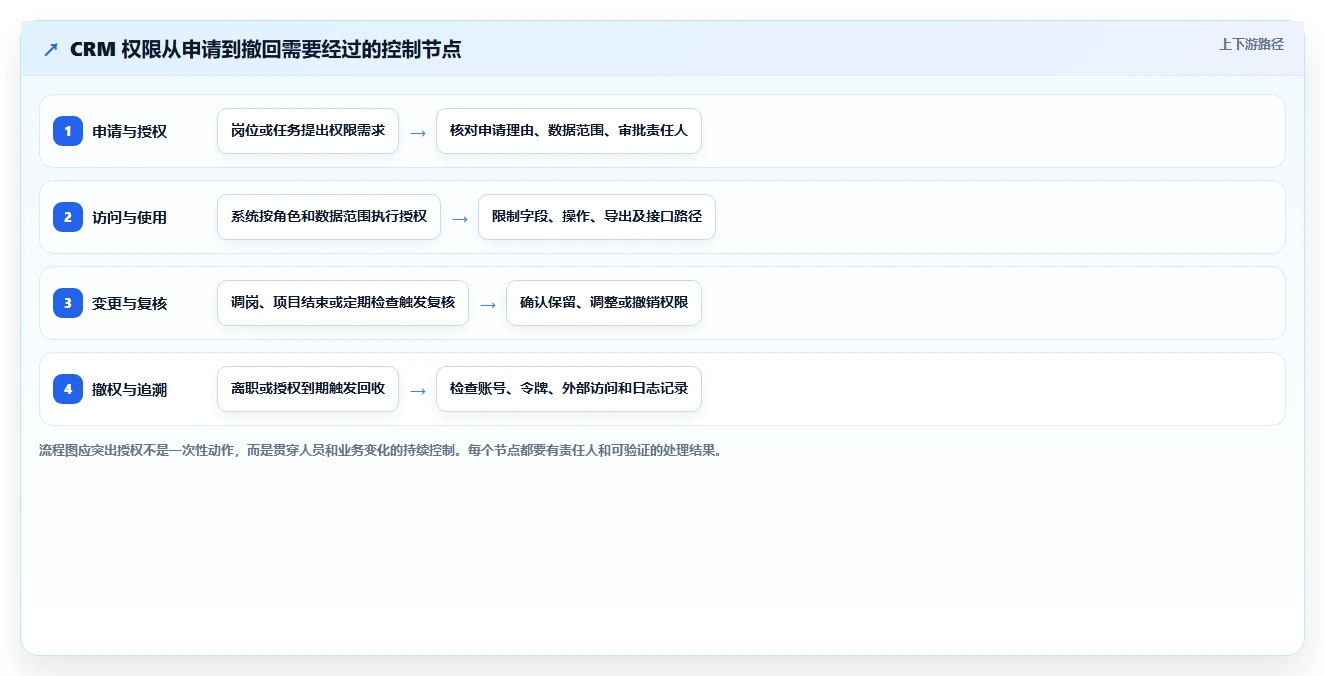This screenshot has height=676, width=1325.
Task: Click the 申请与授权 step label
Action: tap(129, 131)
